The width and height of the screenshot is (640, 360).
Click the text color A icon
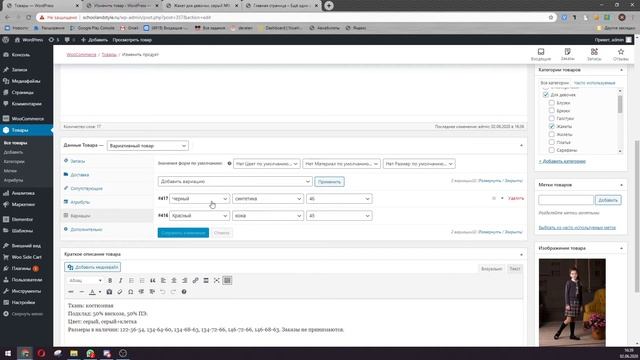92,292
